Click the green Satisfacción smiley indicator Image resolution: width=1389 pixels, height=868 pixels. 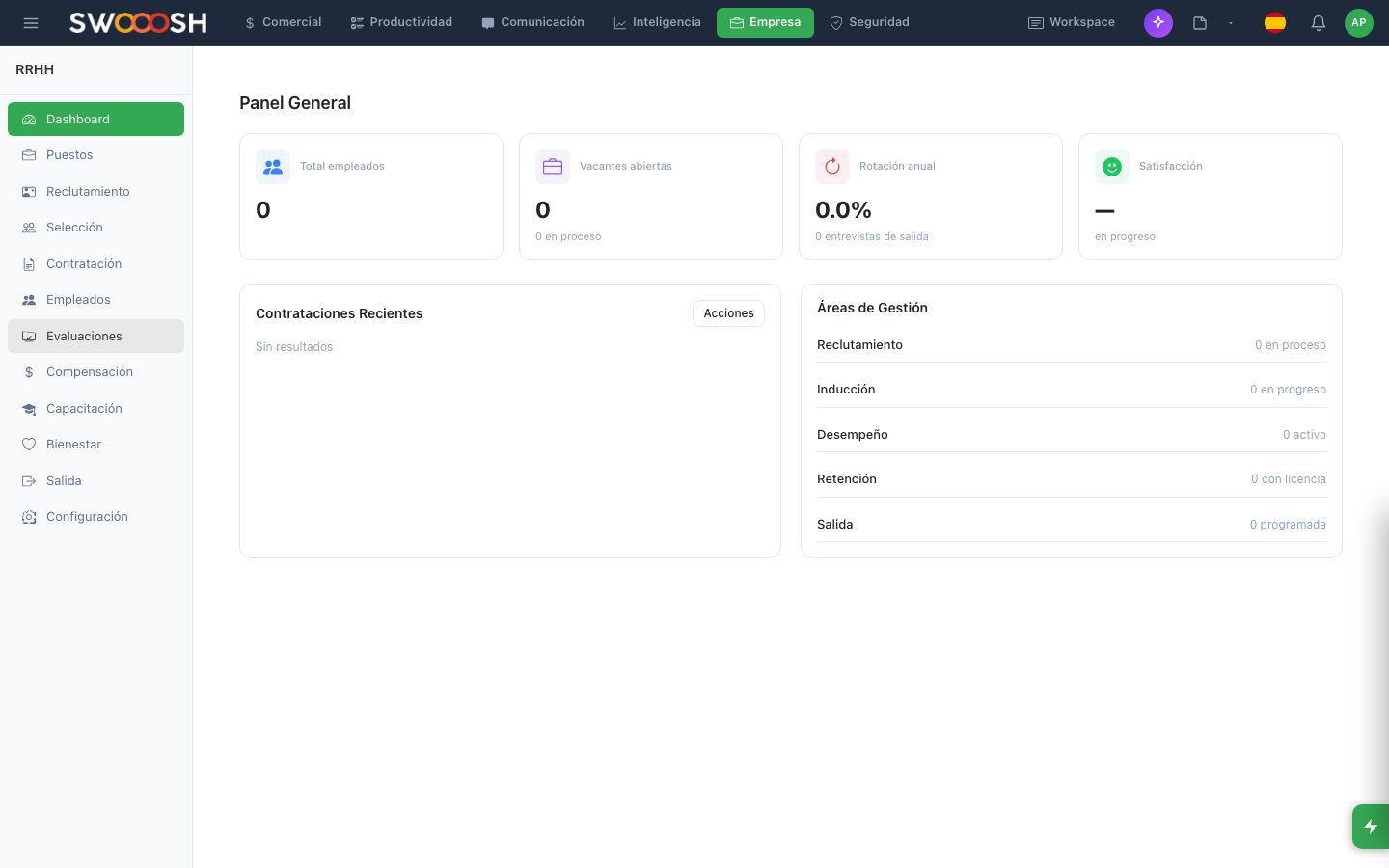pos(1112,166)
